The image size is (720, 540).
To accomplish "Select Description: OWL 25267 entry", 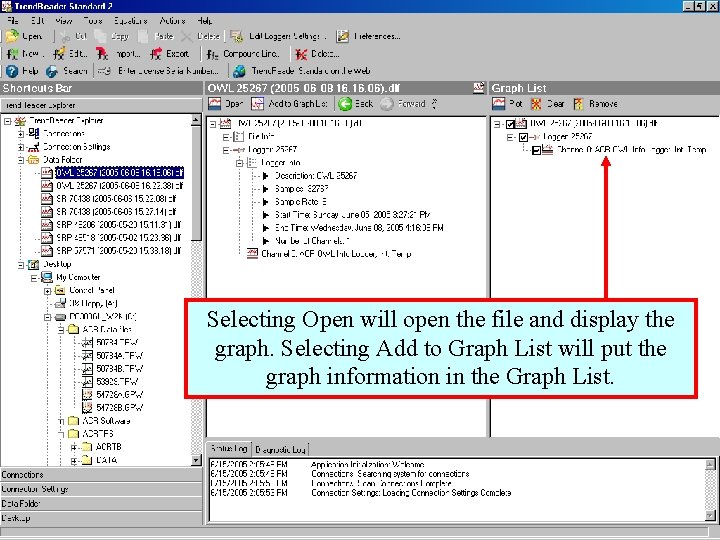I will click(x=316, y=176).
